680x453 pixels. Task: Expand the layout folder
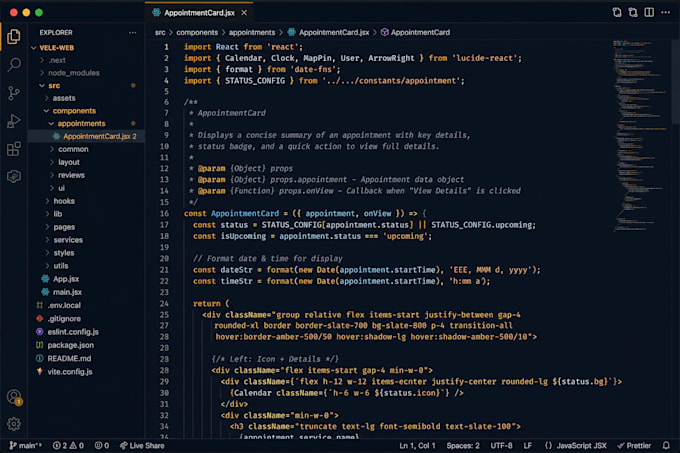pos(87,162)
